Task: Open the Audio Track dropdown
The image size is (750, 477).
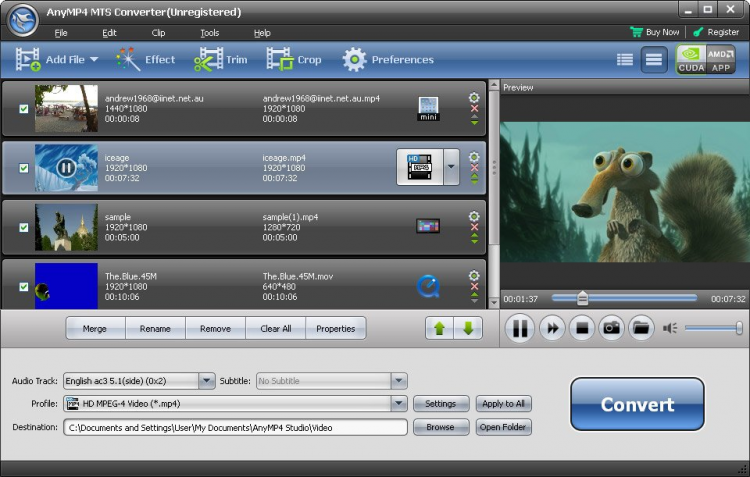Action: pyautogui.click(x=206, y=381)
